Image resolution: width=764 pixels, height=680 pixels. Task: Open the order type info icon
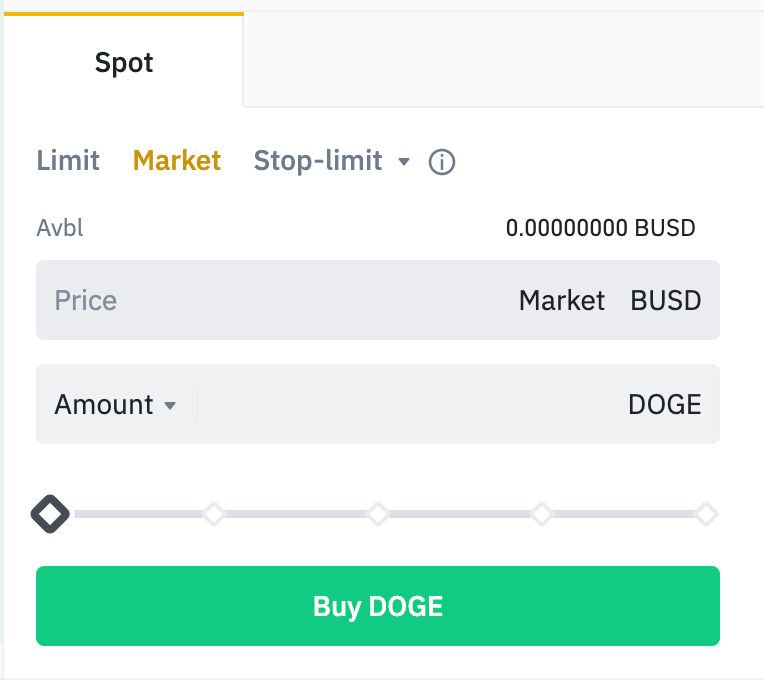pyautogui.click(x=442, y=162)
